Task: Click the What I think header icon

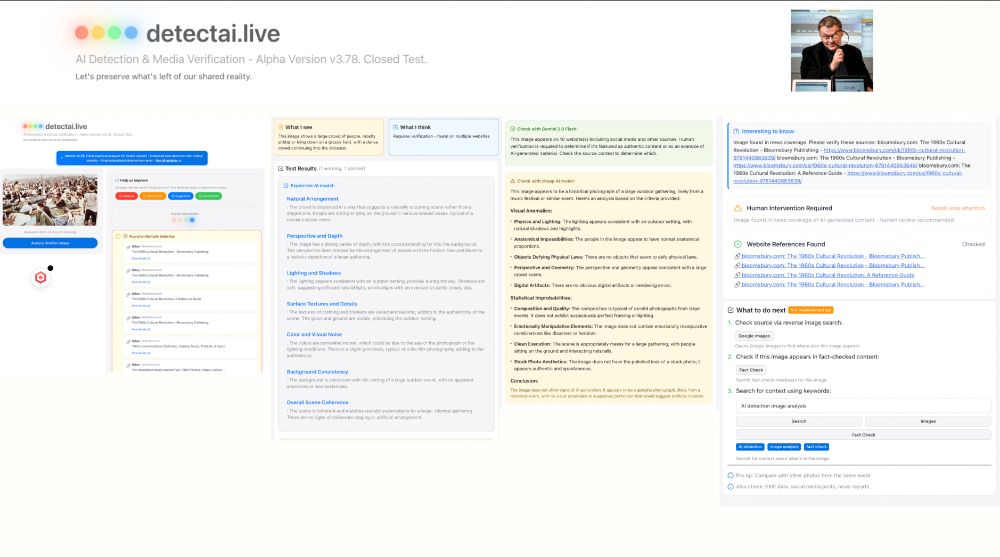Action: click(395, 127)
